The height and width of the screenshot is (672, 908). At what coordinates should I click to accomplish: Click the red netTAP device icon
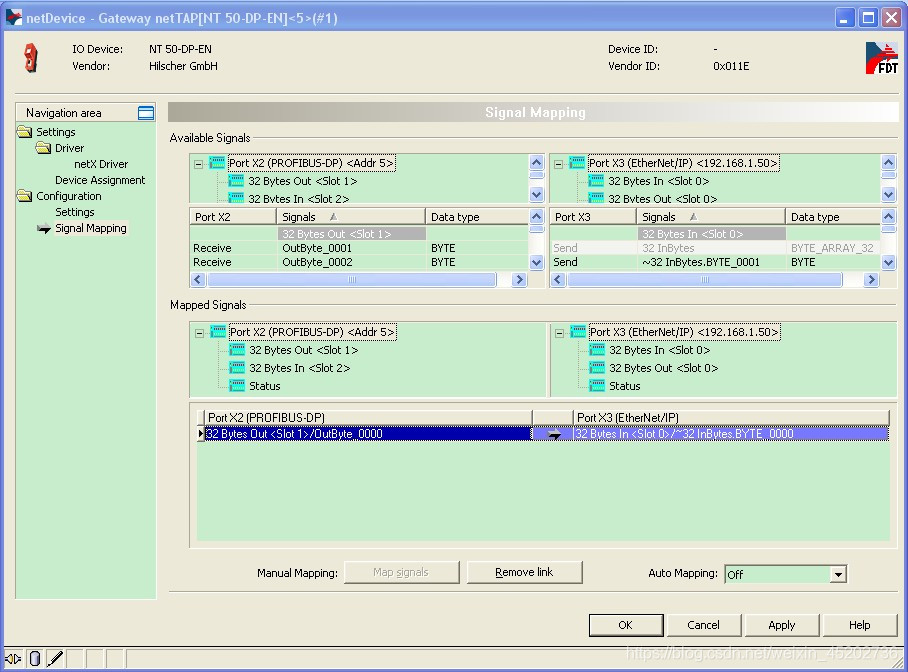31,58
